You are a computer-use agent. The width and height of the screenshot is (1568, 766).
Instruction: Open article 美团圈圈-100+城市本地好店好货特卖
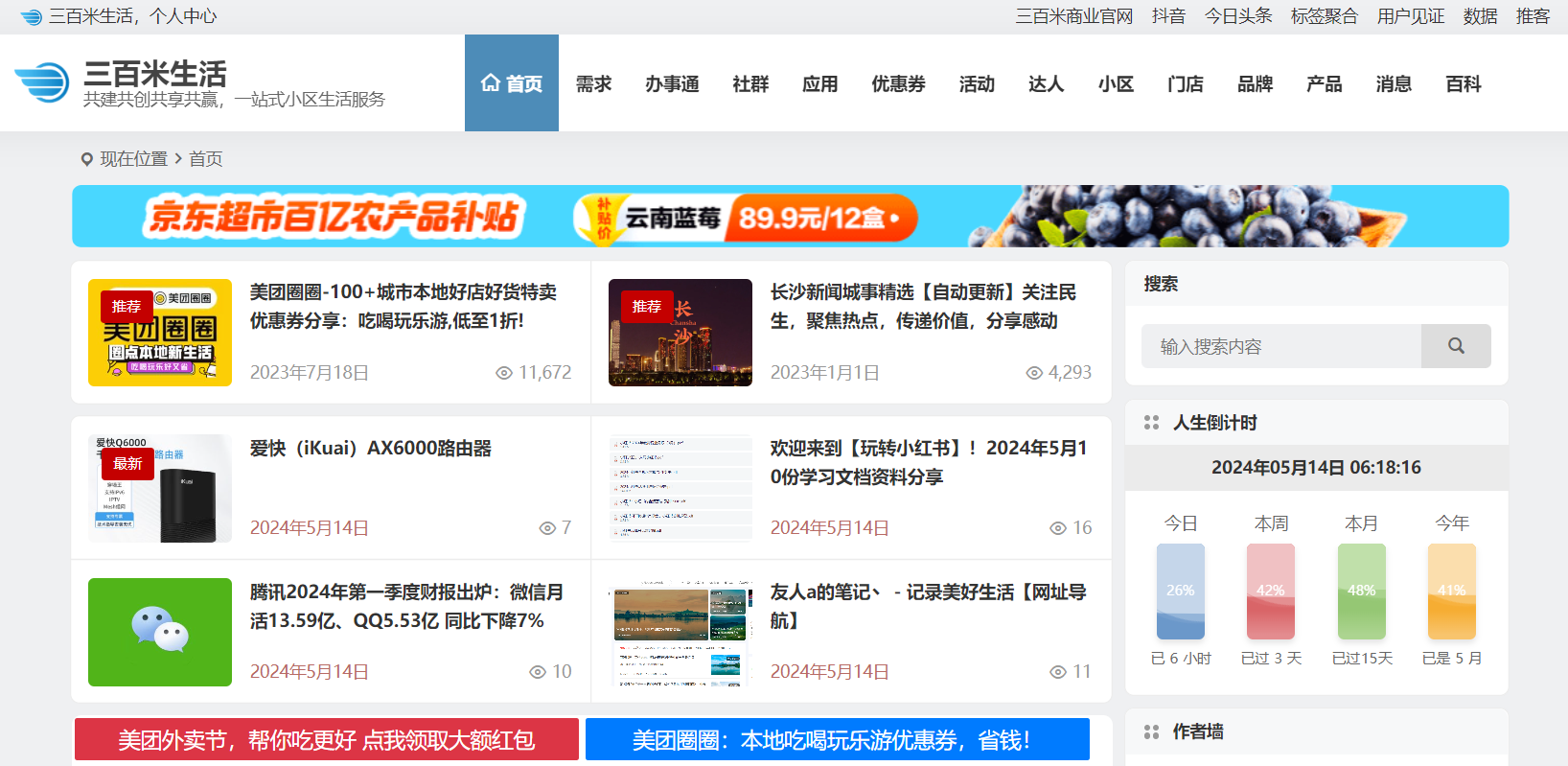404,307
